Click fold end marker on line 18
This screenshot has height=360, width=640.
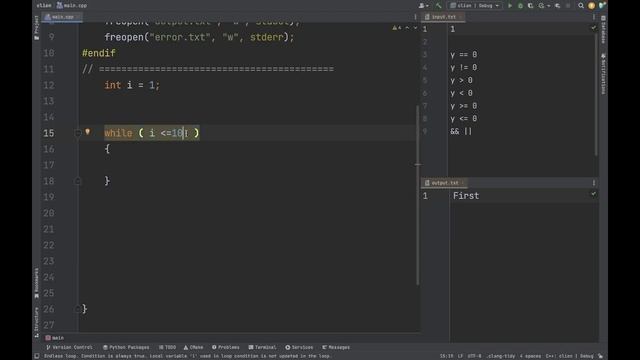point(78,181)
